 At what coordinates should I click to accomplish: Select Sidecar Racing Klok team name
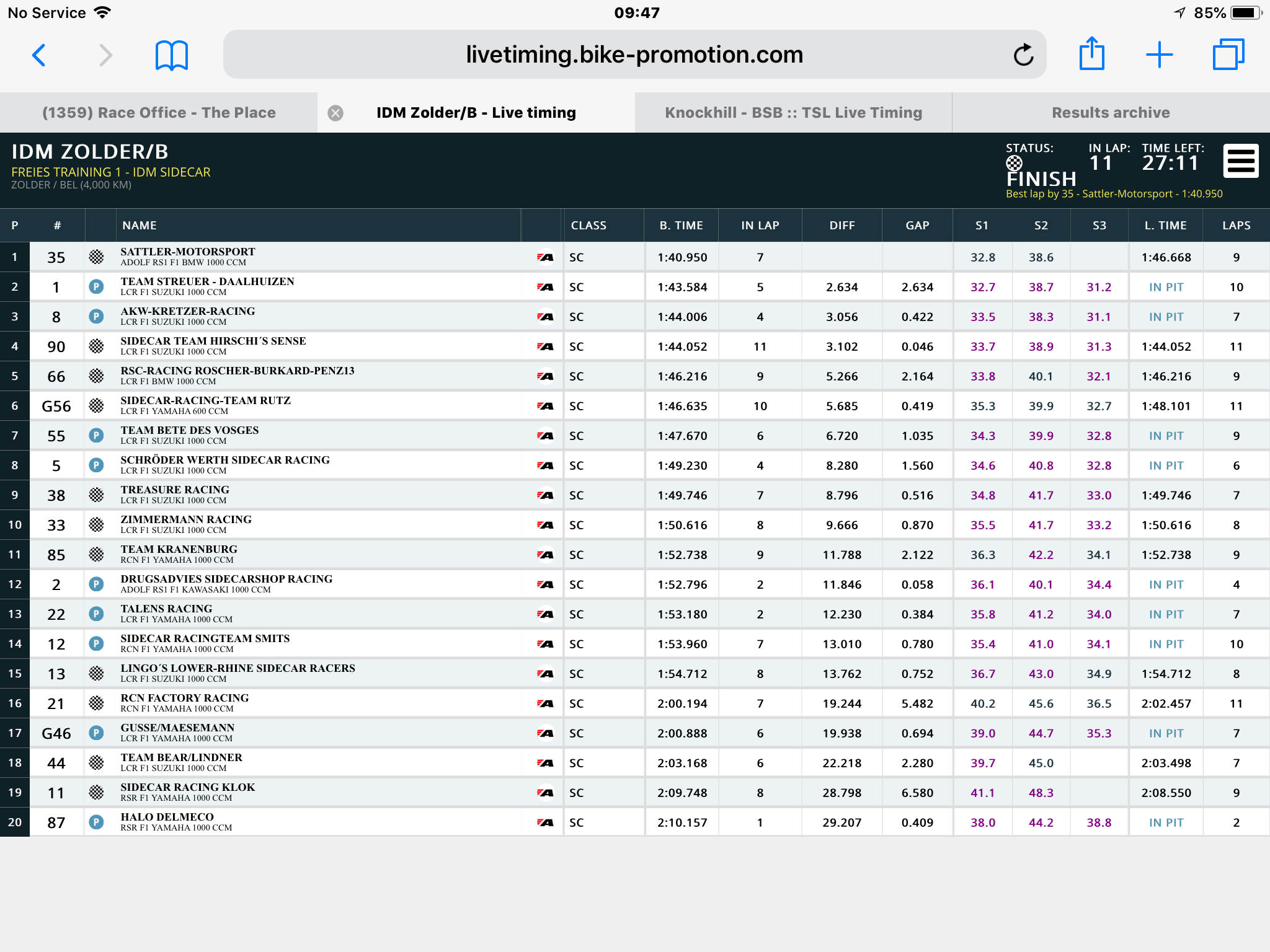pyautogui.click(x=188, y=787)
